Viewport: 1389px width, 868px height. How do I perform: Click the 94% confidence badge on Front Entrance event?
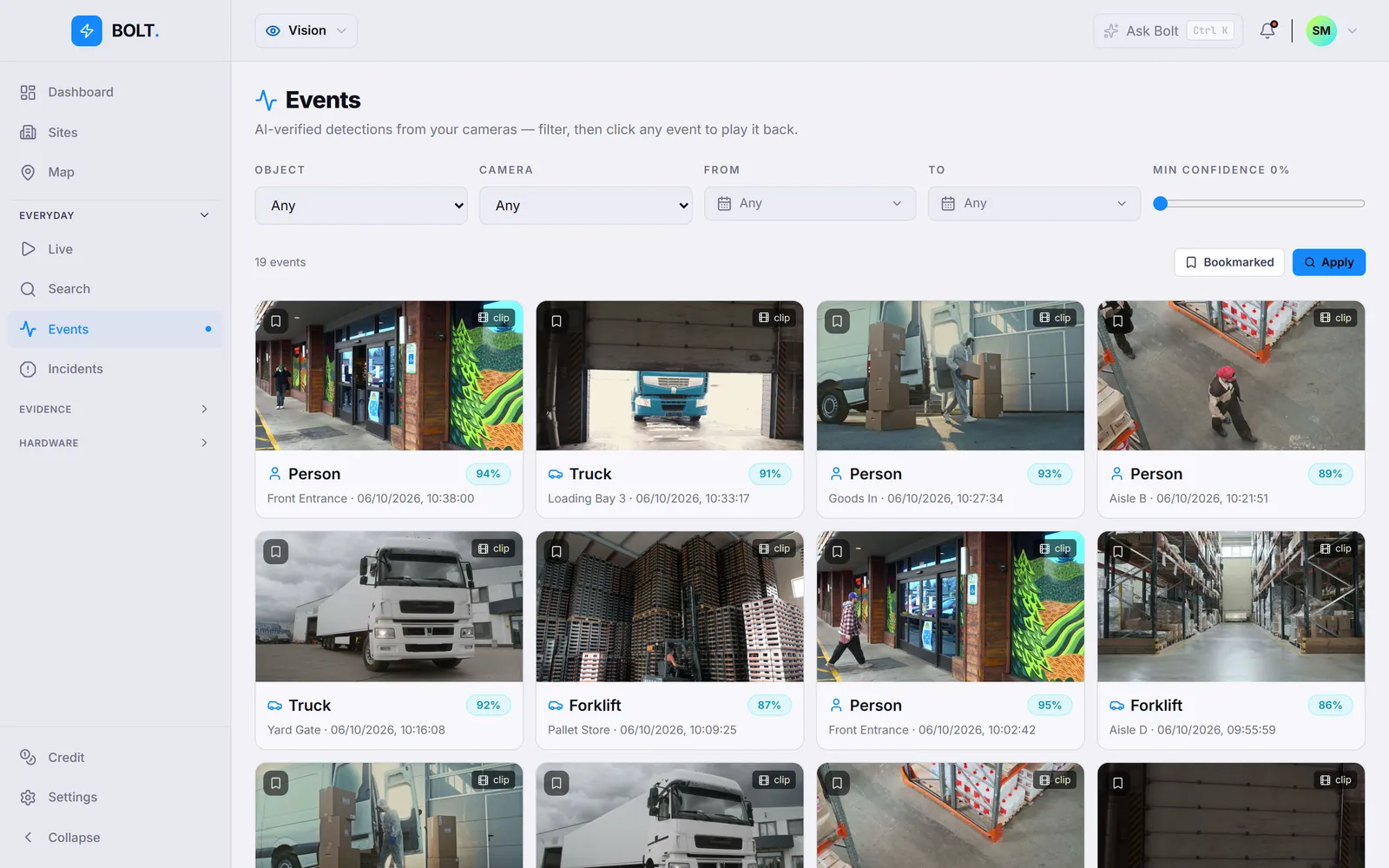coord(488,474)
